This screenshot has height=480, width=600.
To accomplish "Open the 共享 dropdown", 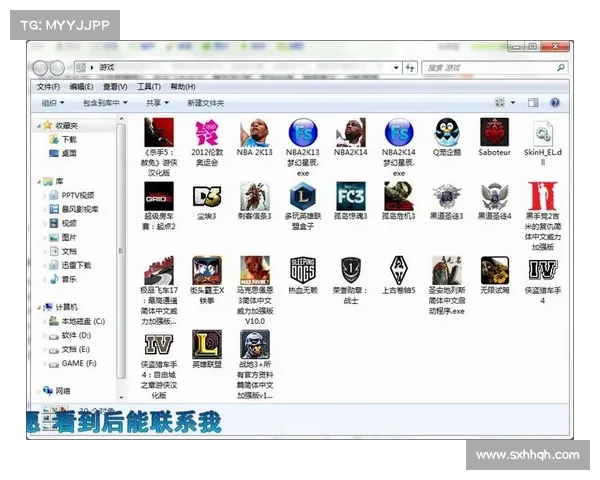I will tap(157, 103).
